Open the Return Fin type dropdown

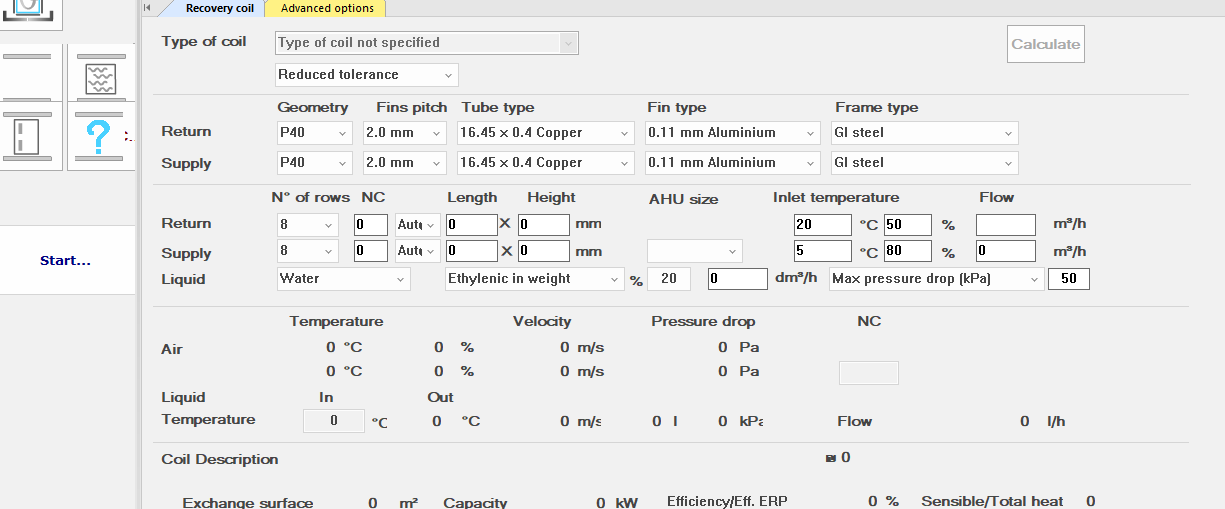pyautogui.click(x=733, y=133)
